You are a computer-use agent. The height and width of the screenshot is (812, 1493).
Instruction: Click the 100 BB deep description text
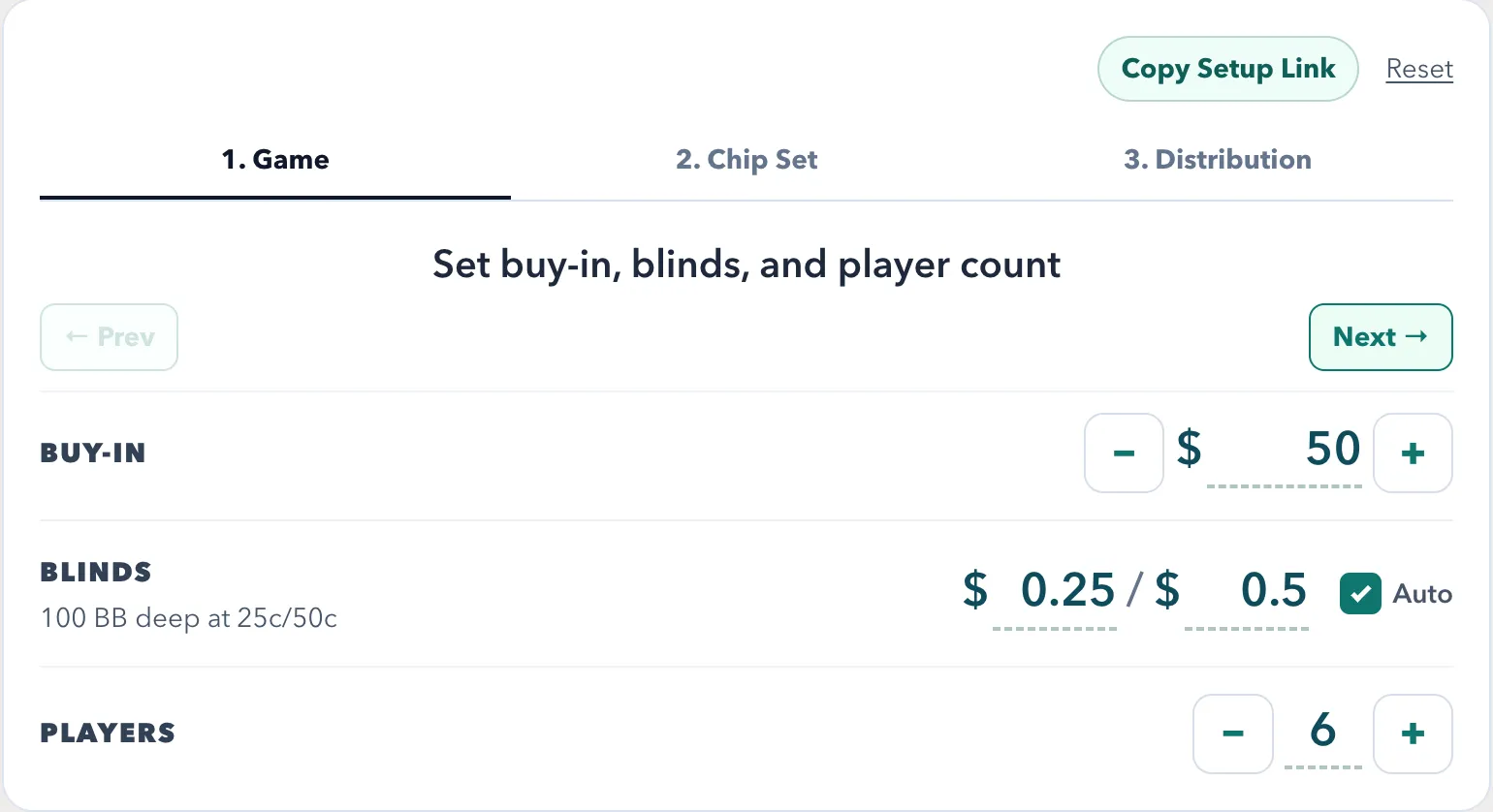pyautogui.click(x=189, y=618)
